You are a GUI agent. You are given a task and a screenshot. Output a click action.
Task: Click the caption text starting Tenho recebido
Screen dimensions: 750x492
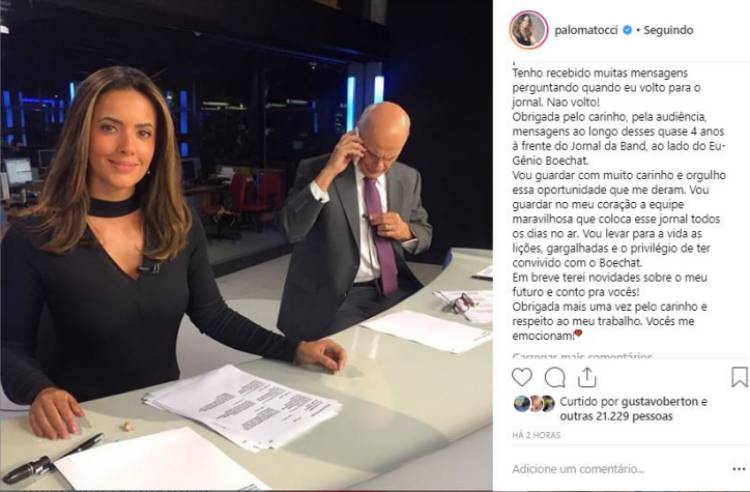click(619, 204)
